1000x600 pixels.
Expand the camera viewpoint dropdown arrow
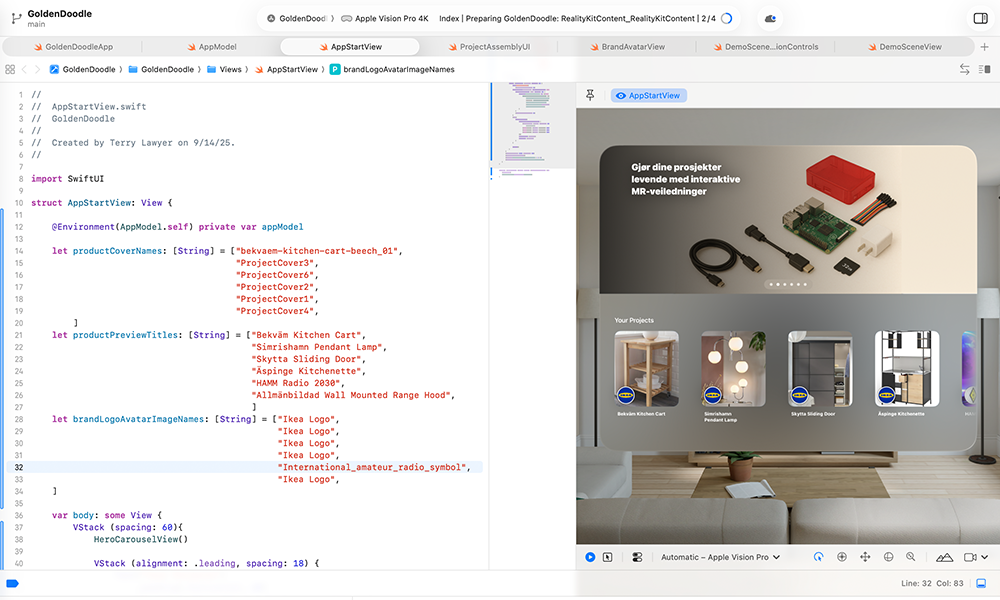click(x=985, y=557)
